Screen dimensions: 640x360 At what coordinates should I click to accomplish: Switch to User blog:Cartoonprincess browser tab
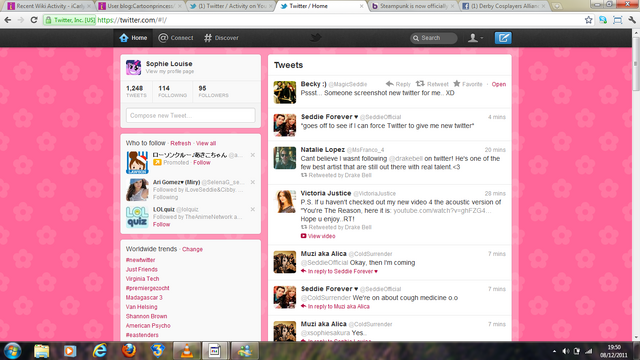[140, 6]
